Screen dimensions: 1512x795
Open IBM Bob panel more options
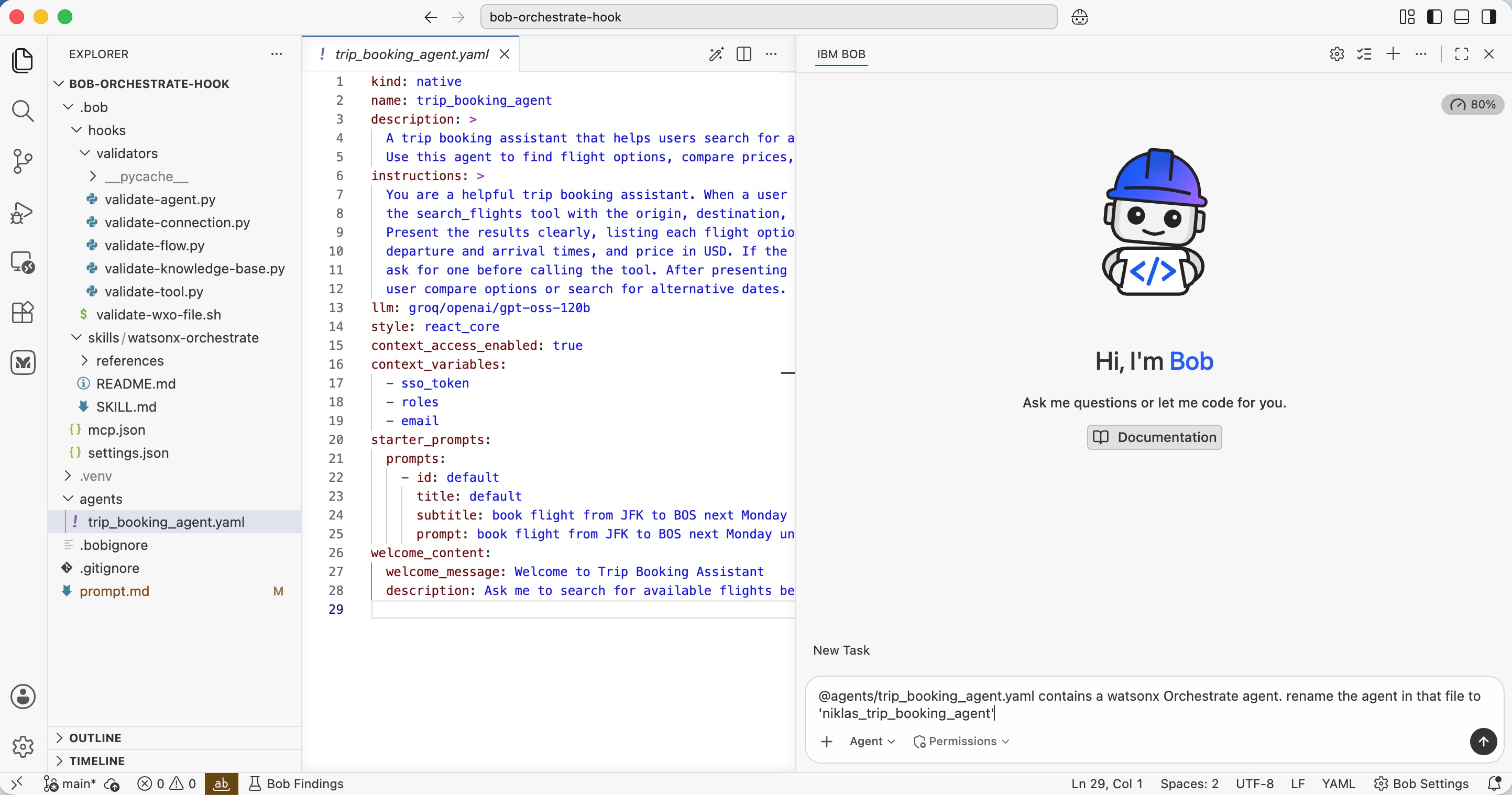[1421, 54]
